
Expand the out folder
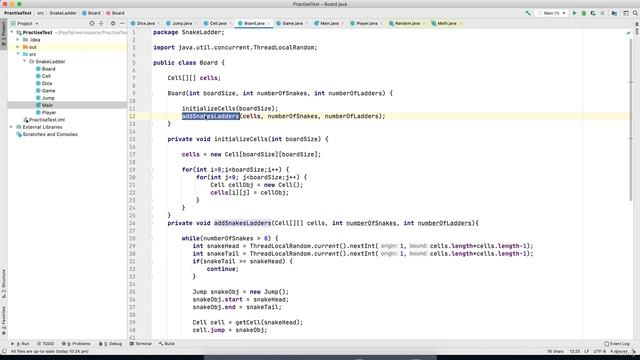pyautogui.click(x=18, y=47)
